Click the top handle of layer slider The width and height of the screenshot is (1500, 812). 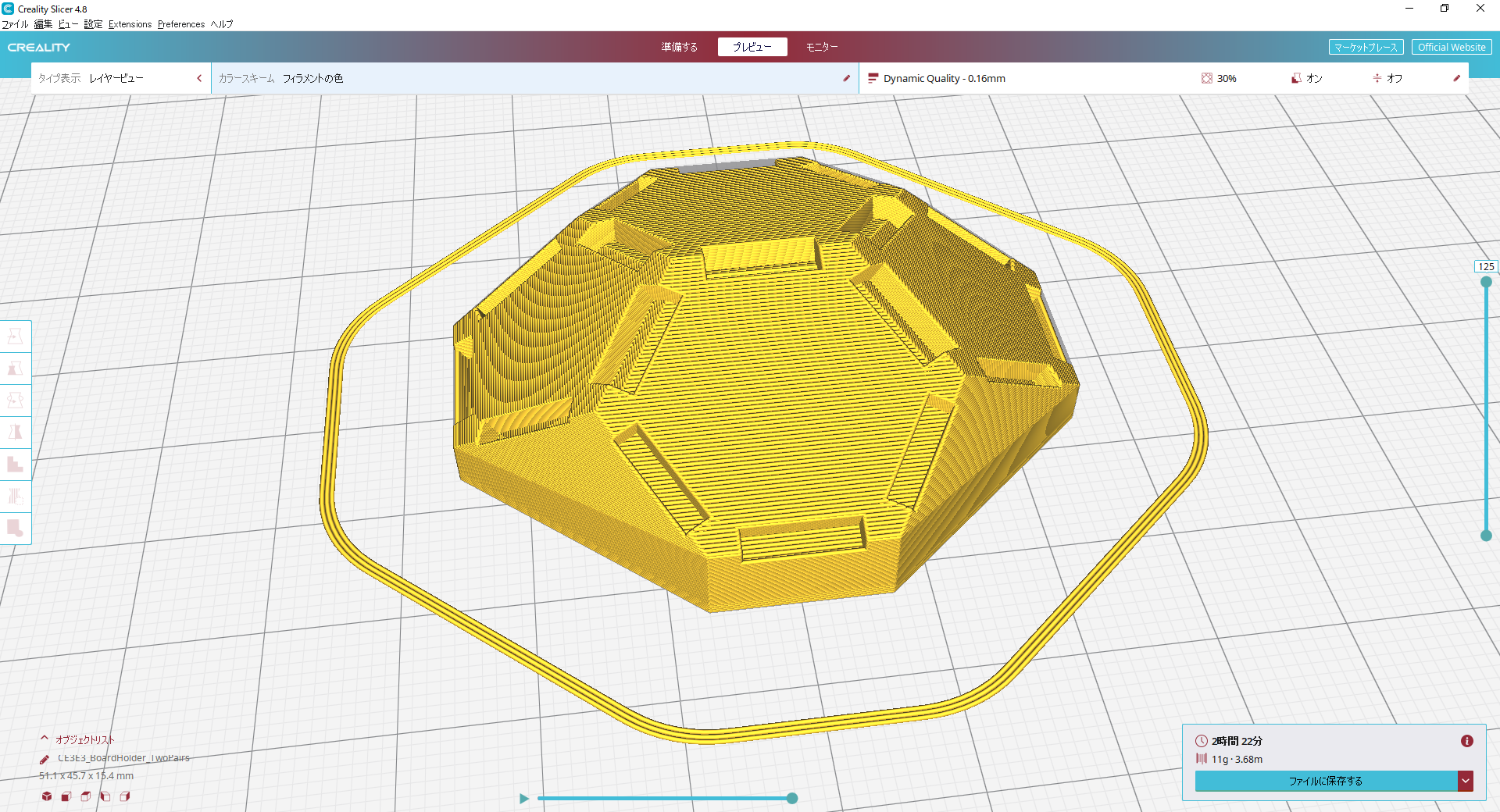tap(1486, 282)
